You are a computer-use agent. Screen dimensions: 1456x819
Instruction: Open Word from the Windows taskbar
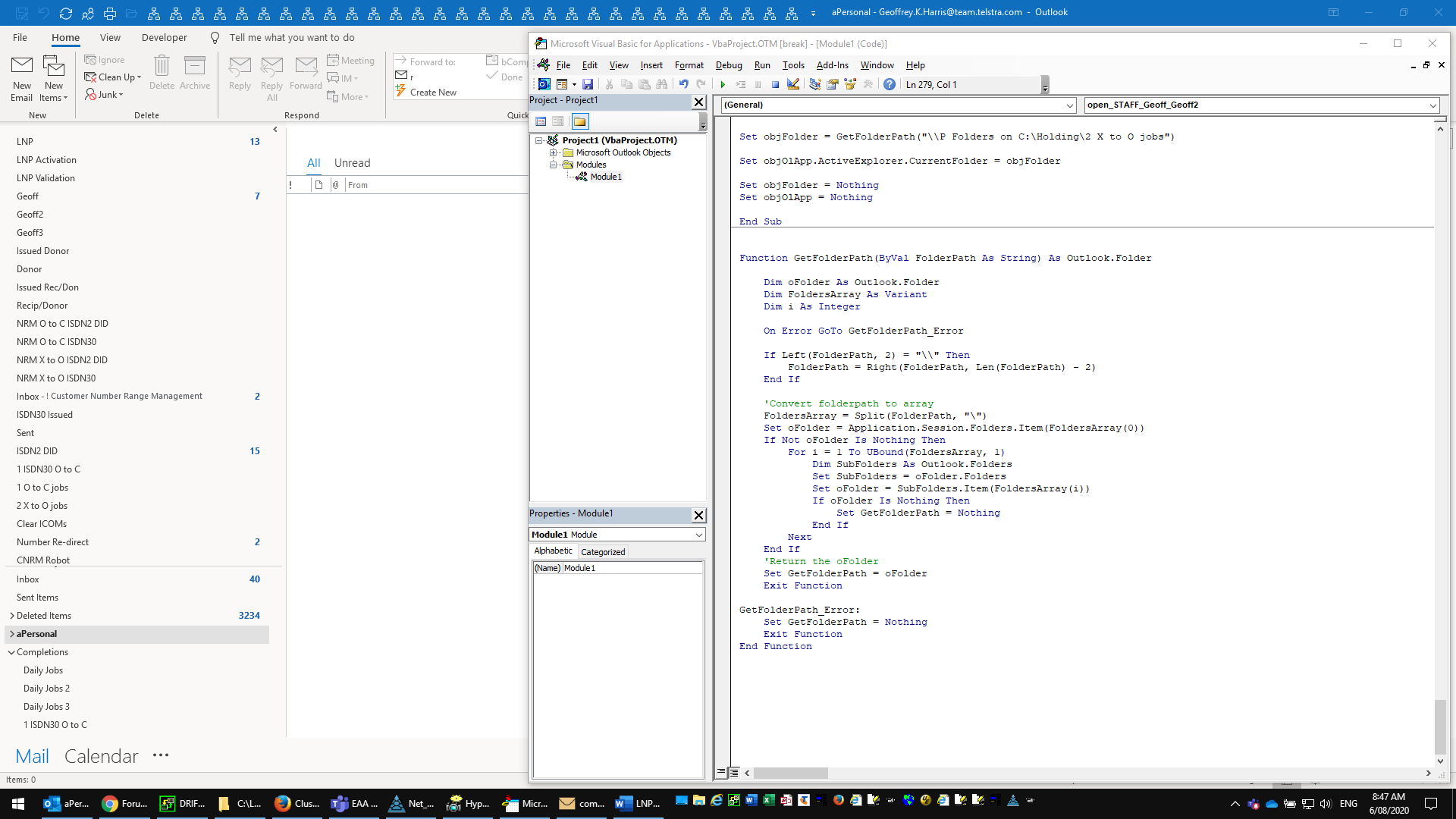pos(639,803)
